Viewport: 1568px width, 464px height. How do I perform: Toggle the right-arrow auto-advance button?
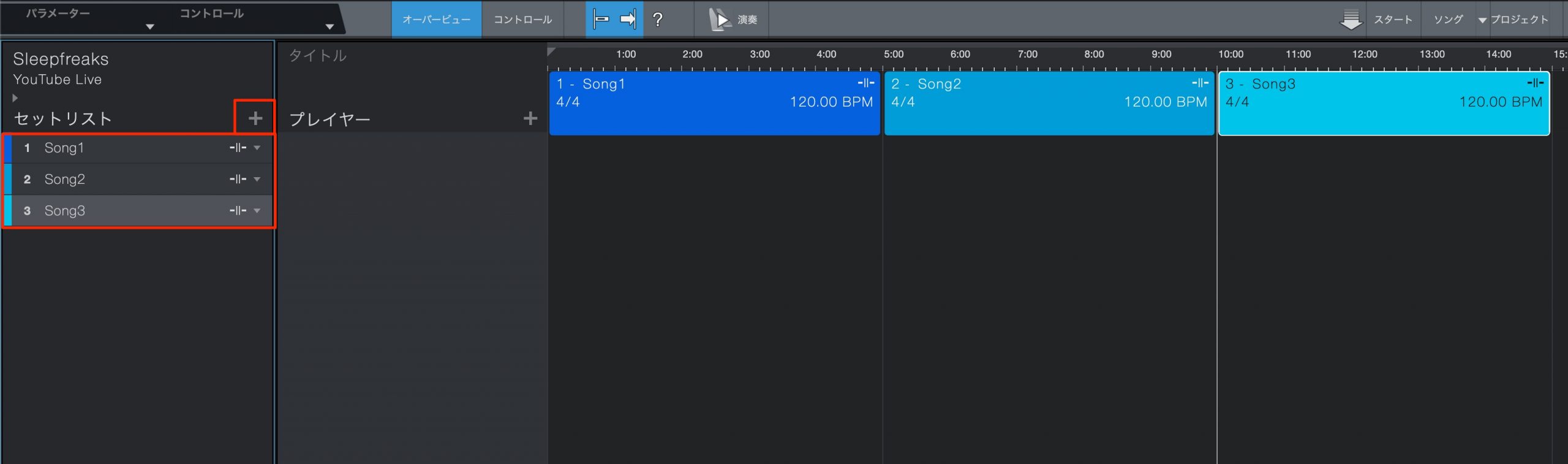pyautogui.click(x=628, y=20)
